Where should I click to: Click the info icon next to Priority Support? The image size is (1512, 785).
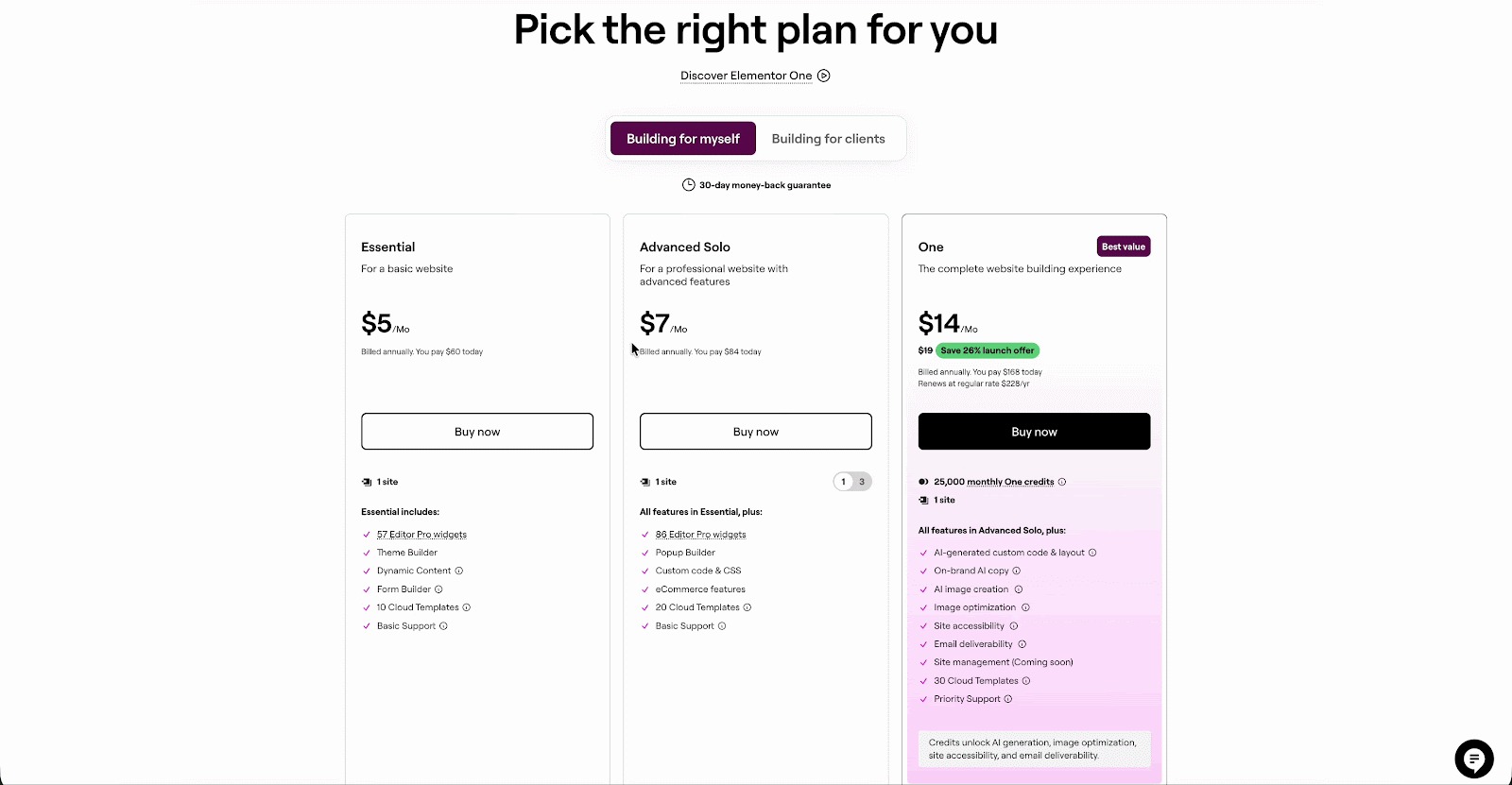[x=1008, y=698]
